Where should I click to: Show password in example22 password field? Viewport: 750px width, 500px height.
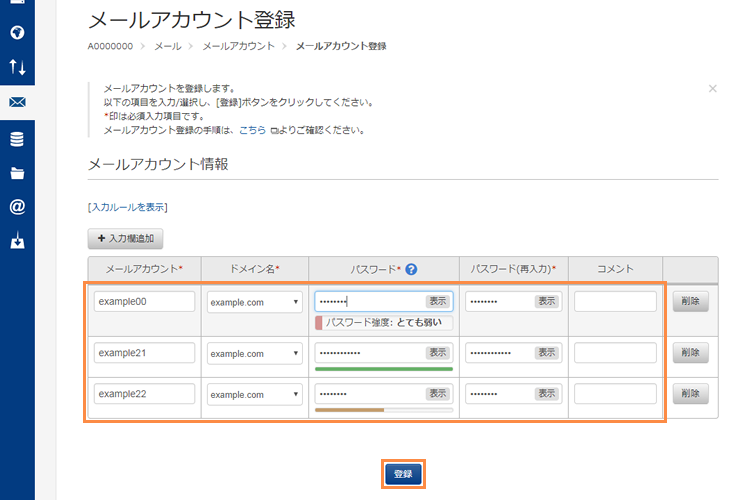pyautogui.click(x=438, y=393)
